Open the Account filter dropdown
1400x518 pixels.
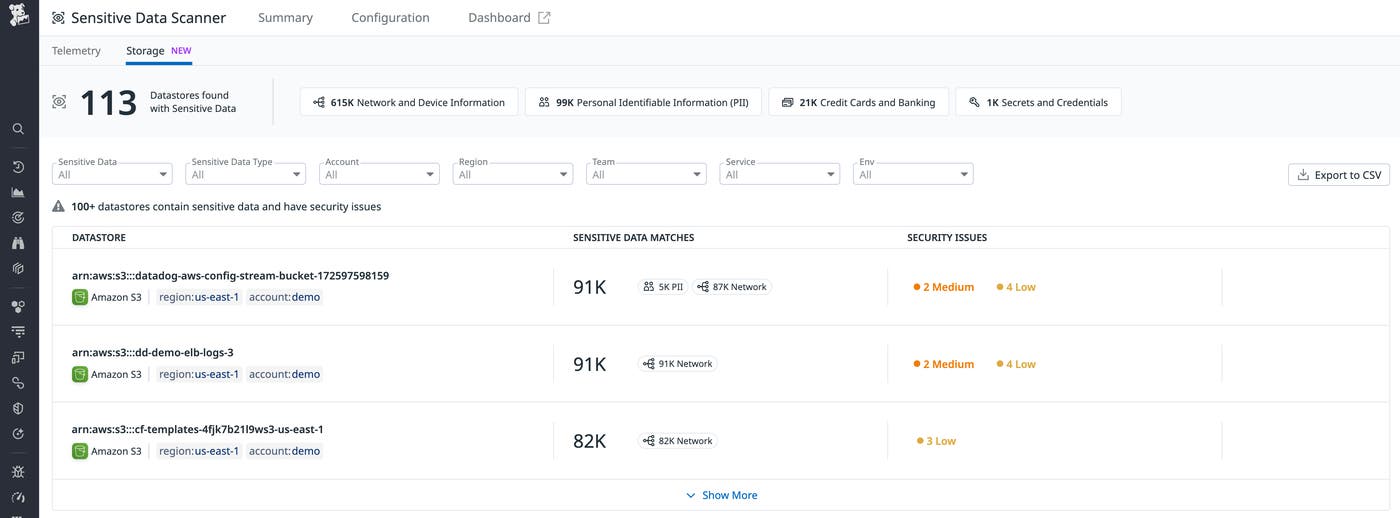click(379, 174)
